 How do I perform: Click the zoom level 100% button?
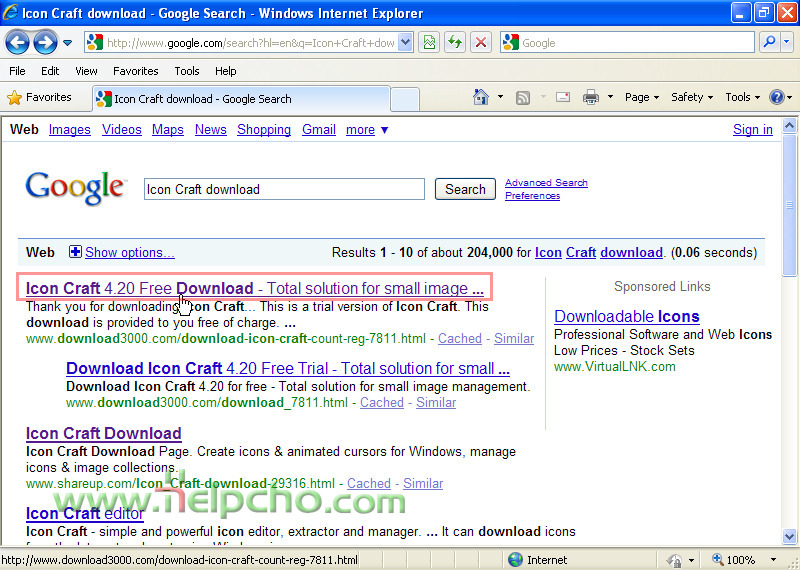click(x=734, y=560)
